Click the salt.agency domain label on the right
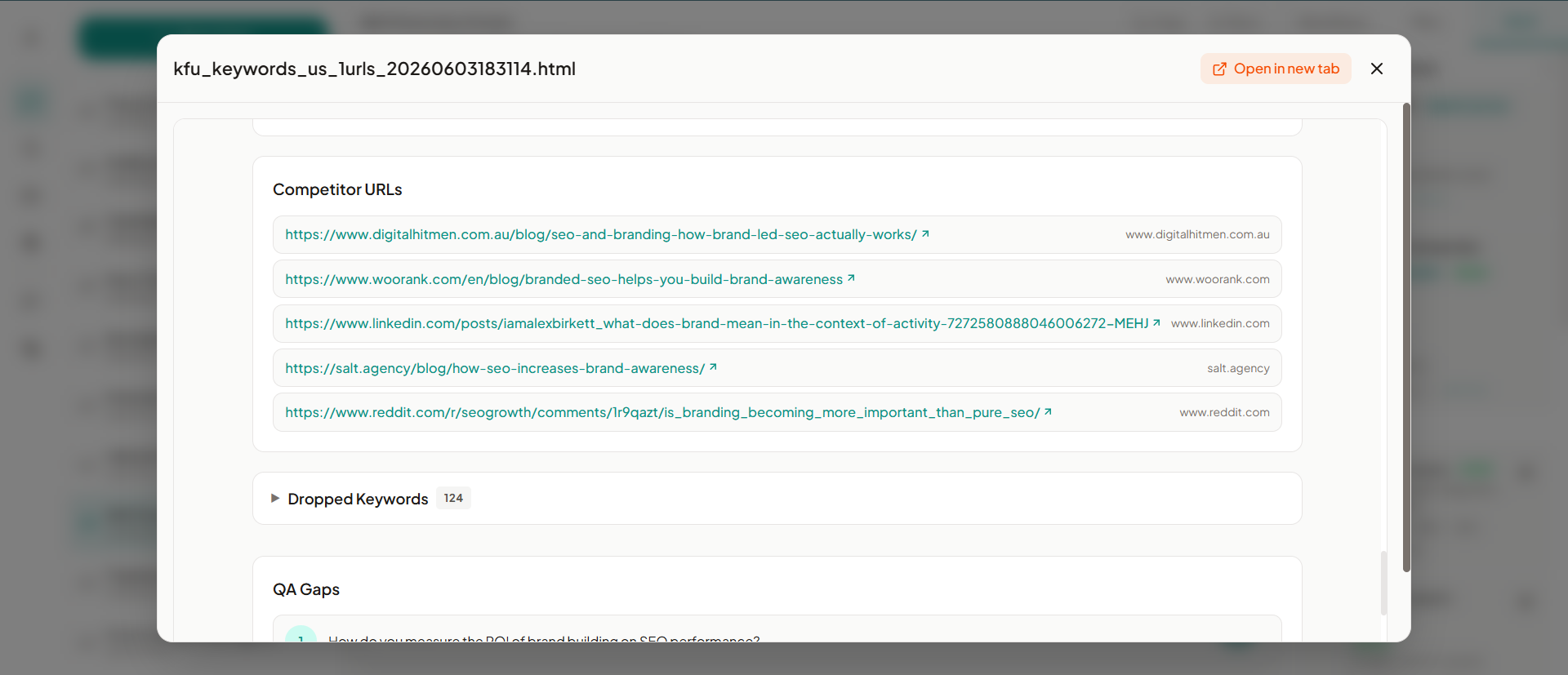The width and height of the screenshot is (1568, 675). click(x=1238, y=369)
